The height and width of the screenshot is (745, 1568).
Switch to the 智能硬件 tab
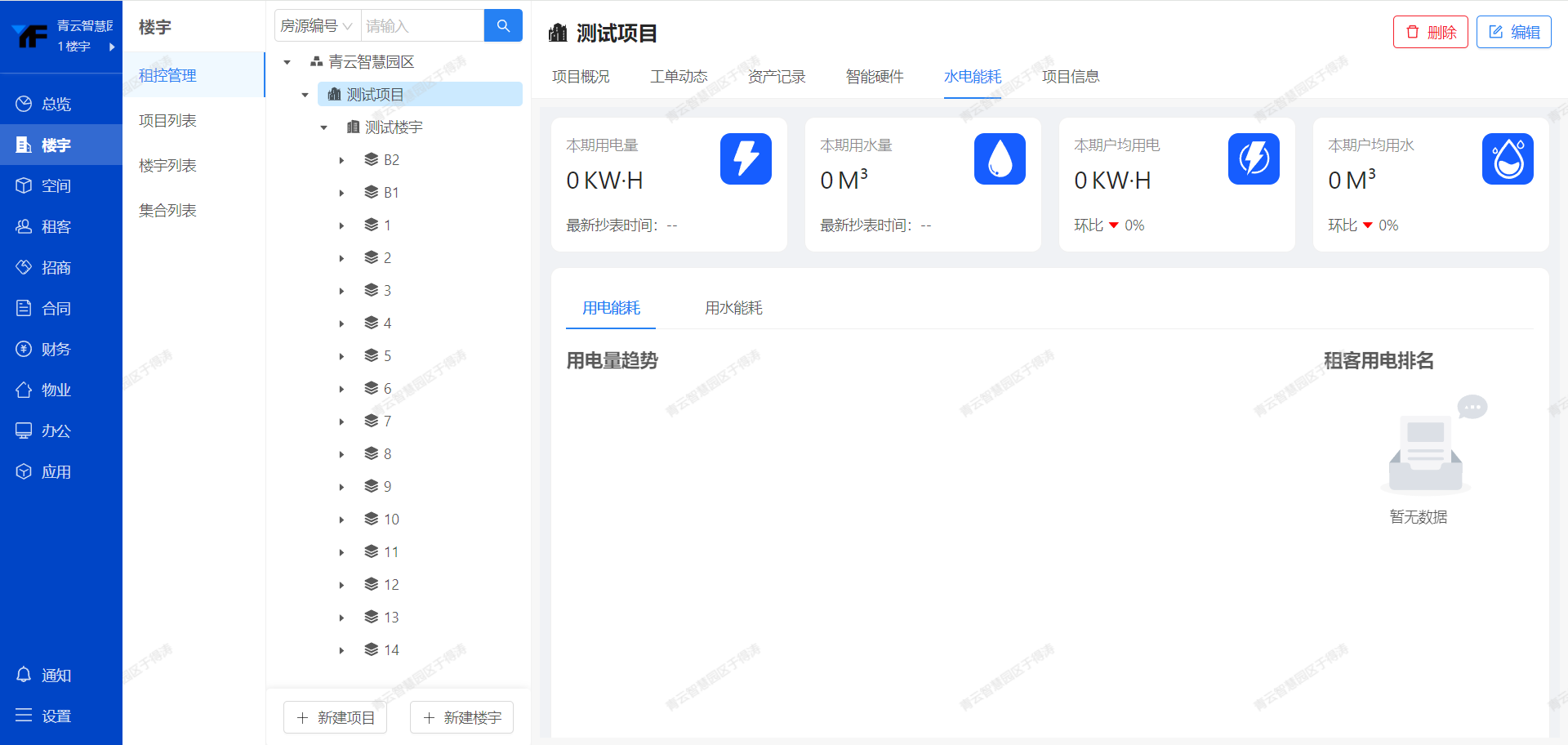(874, 76)
